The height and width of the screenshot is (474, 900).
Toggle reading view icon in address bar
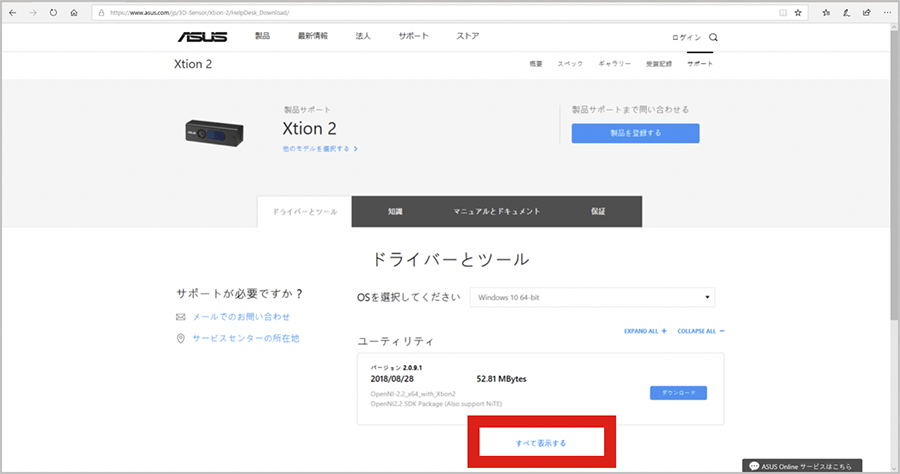[x=783, y=13]
